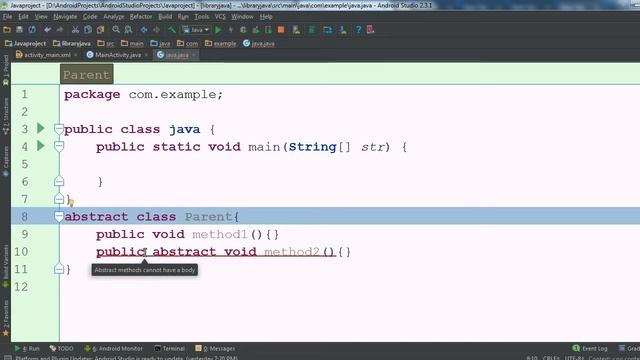Open the Project tool window from the left sidebar
This screenshot has height=360, width=640.
[x=5, y=70]
